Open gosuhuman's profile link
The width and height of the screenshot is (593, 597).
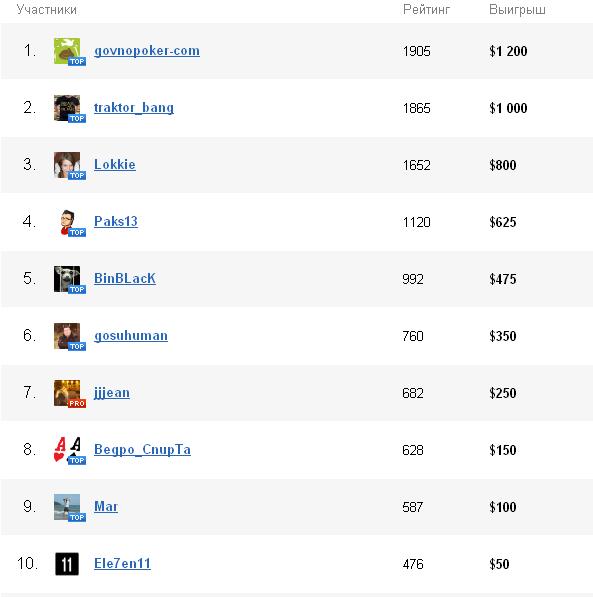point(131,336)
